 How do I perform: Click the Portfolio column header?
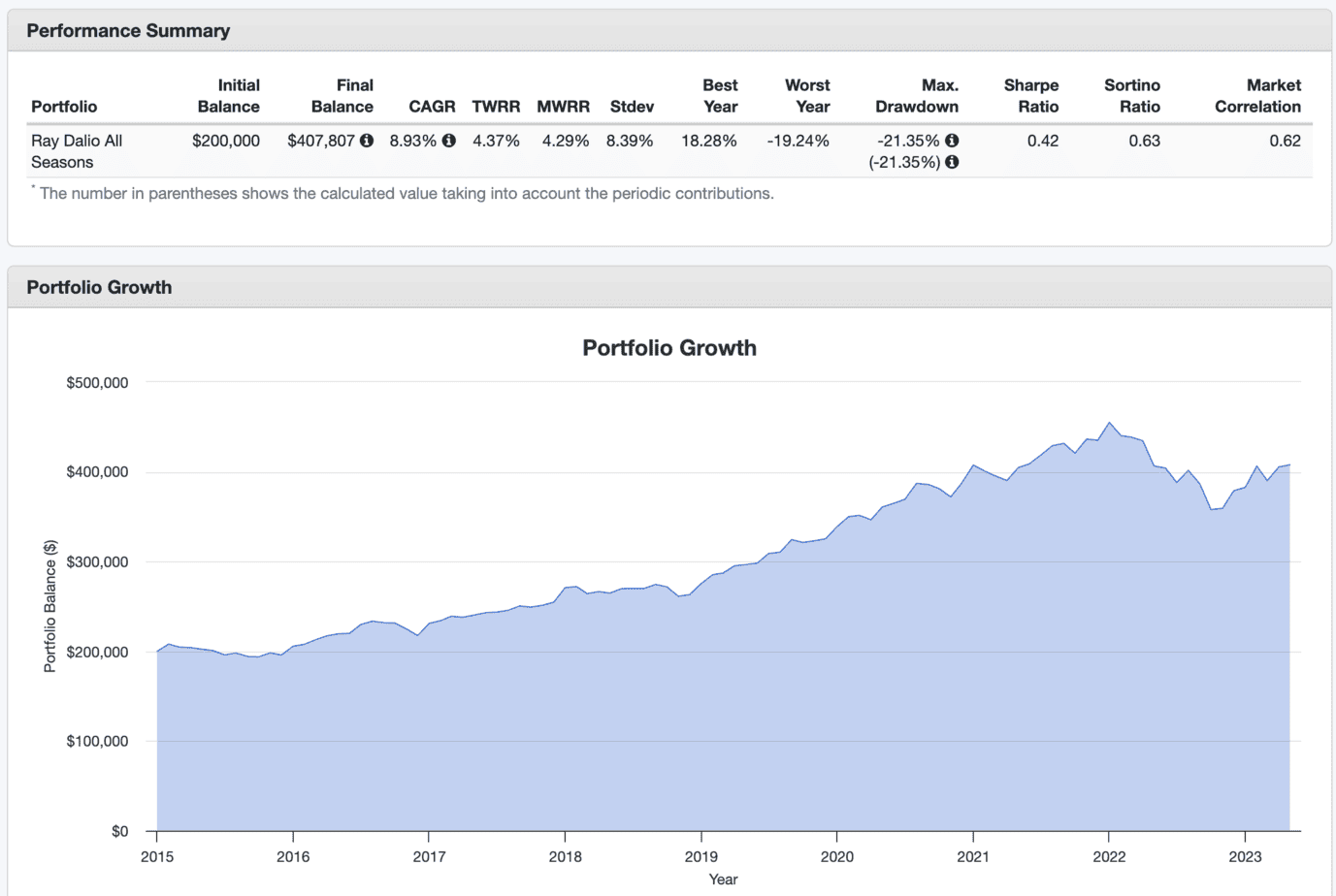pos(64,107)
